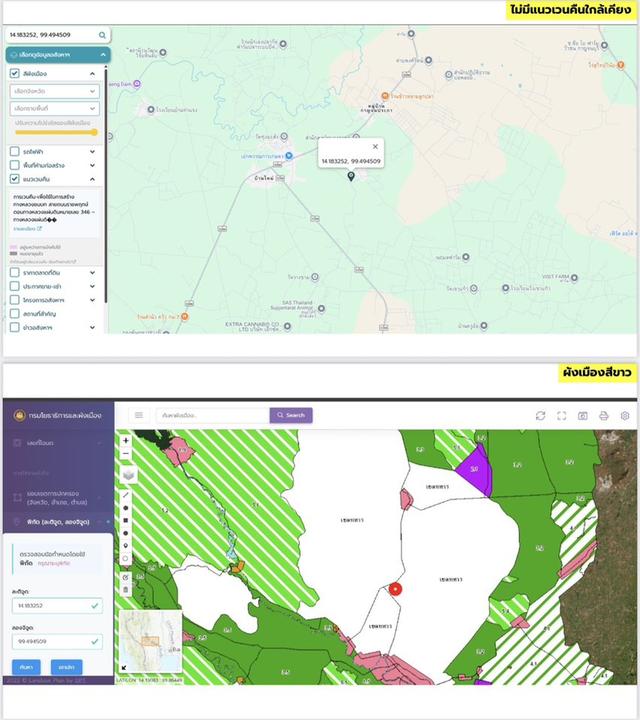Click the yellow layer opacity slider
The height and width of the screenshot is (720, 640).
tap(55, 132)
